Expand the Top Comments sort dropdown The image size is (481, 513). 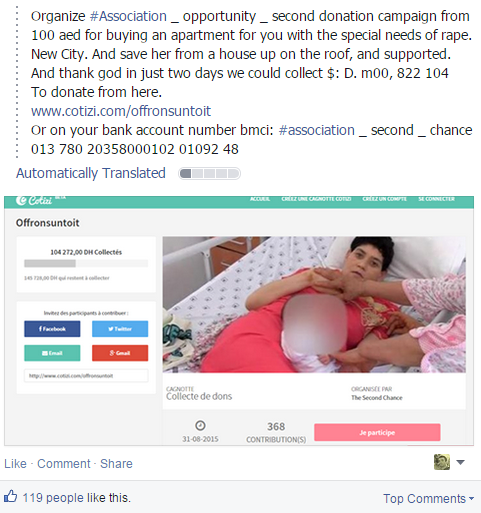tap(428, 499)
